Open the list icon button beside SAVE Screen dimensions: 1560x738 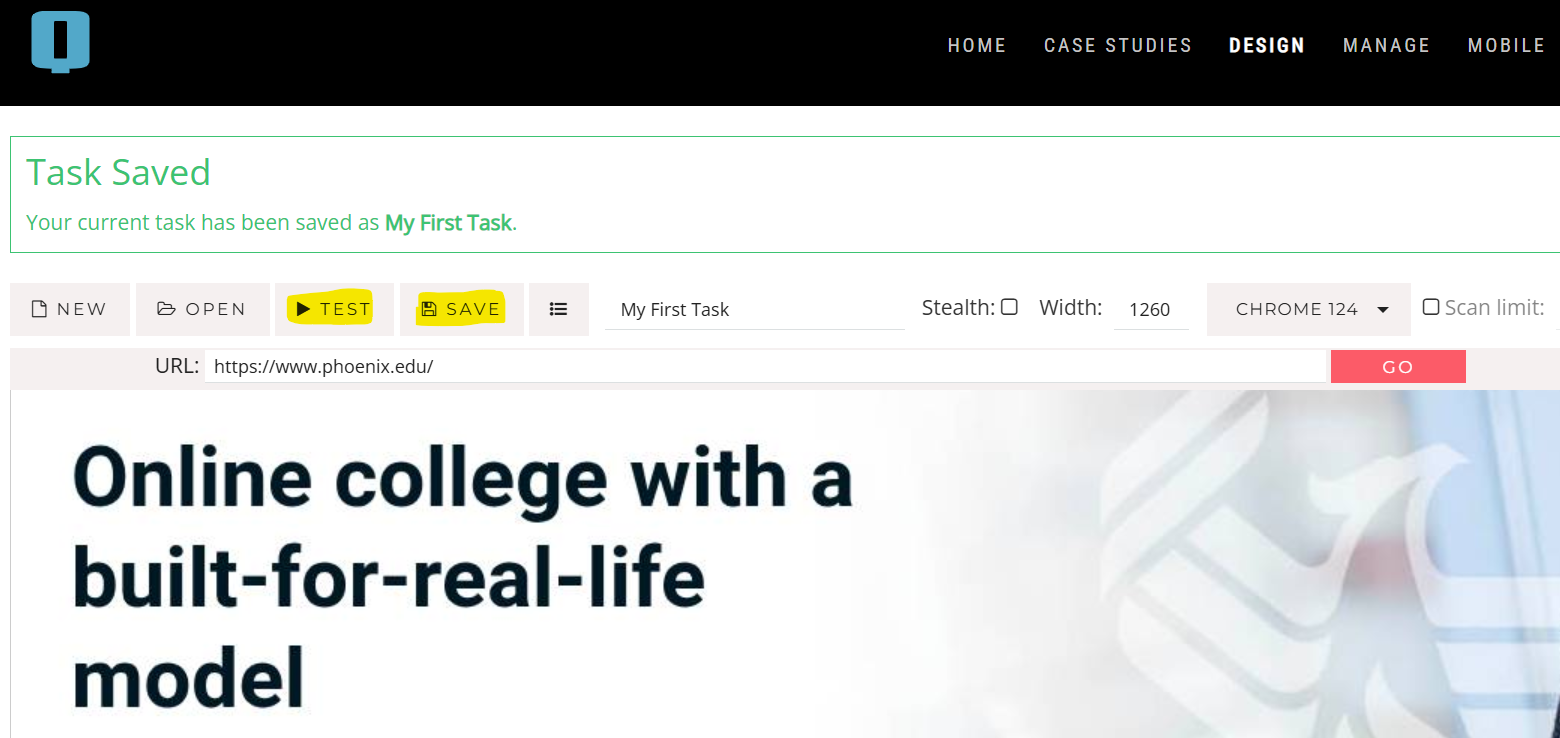[559, 309]
